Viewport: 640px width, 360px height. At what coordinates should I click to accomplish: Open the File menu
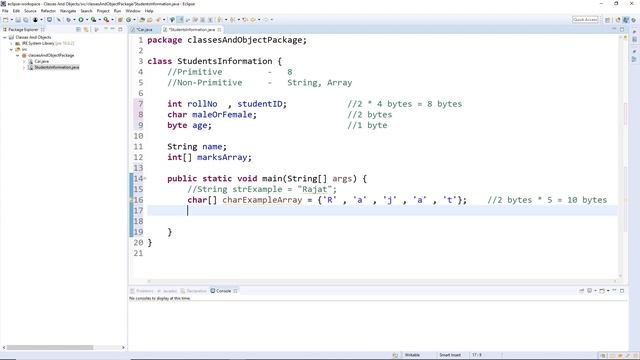click(x=5, y=11)
